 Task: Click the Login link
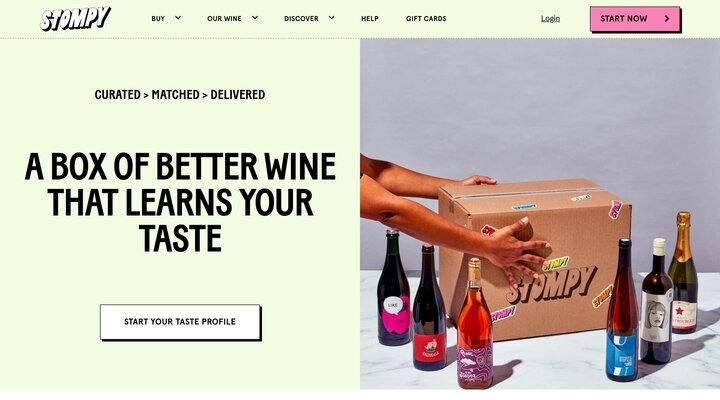tap(550, 18)
